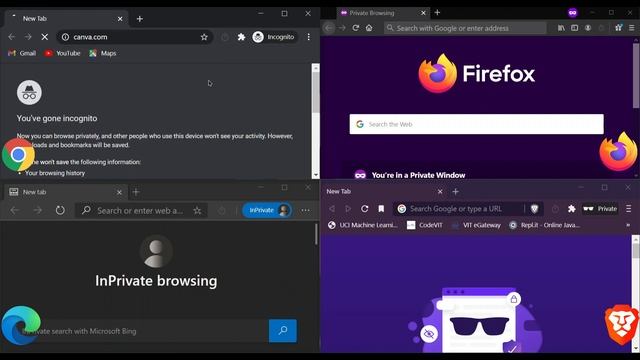Click Brave bookmark icon
Viewport: 640px width, 360px height.
[x=381, y=209]
